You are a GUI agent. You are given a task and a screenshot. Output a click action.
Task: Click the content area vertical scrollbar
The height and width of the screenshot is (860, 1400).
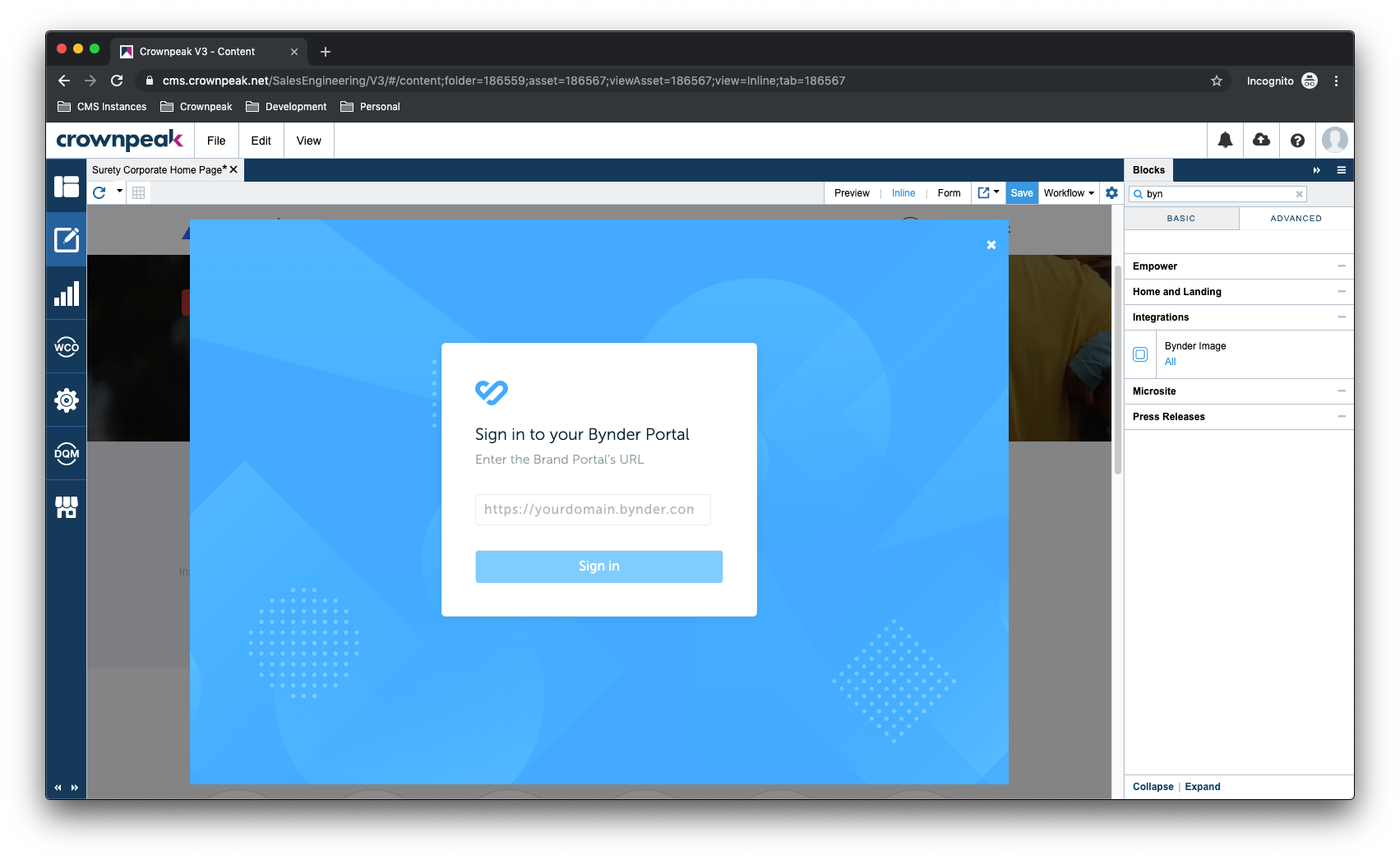pos(1117,370)
